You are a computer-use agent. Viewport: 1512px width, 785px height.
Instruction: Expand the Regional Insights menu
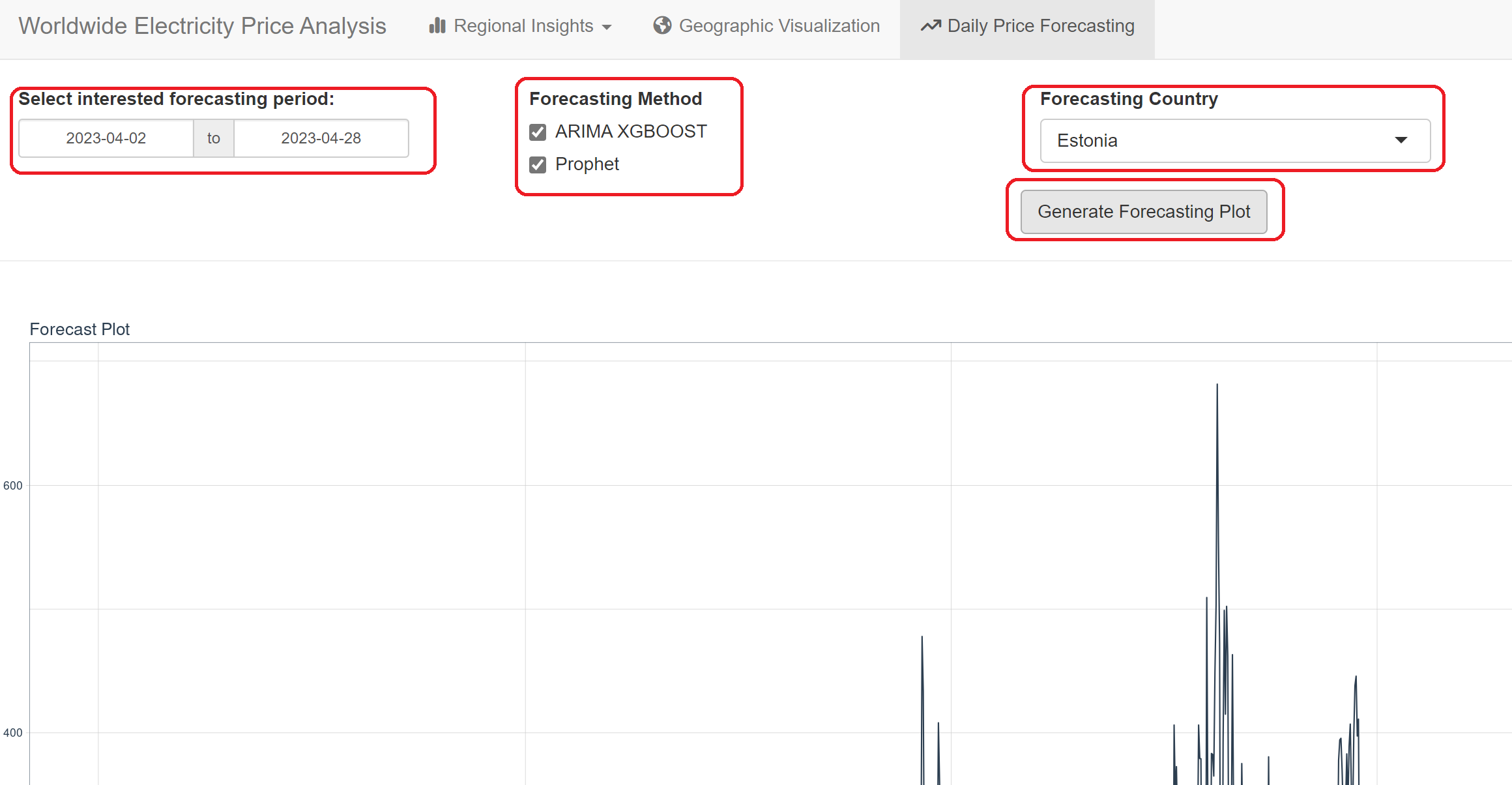523,26
